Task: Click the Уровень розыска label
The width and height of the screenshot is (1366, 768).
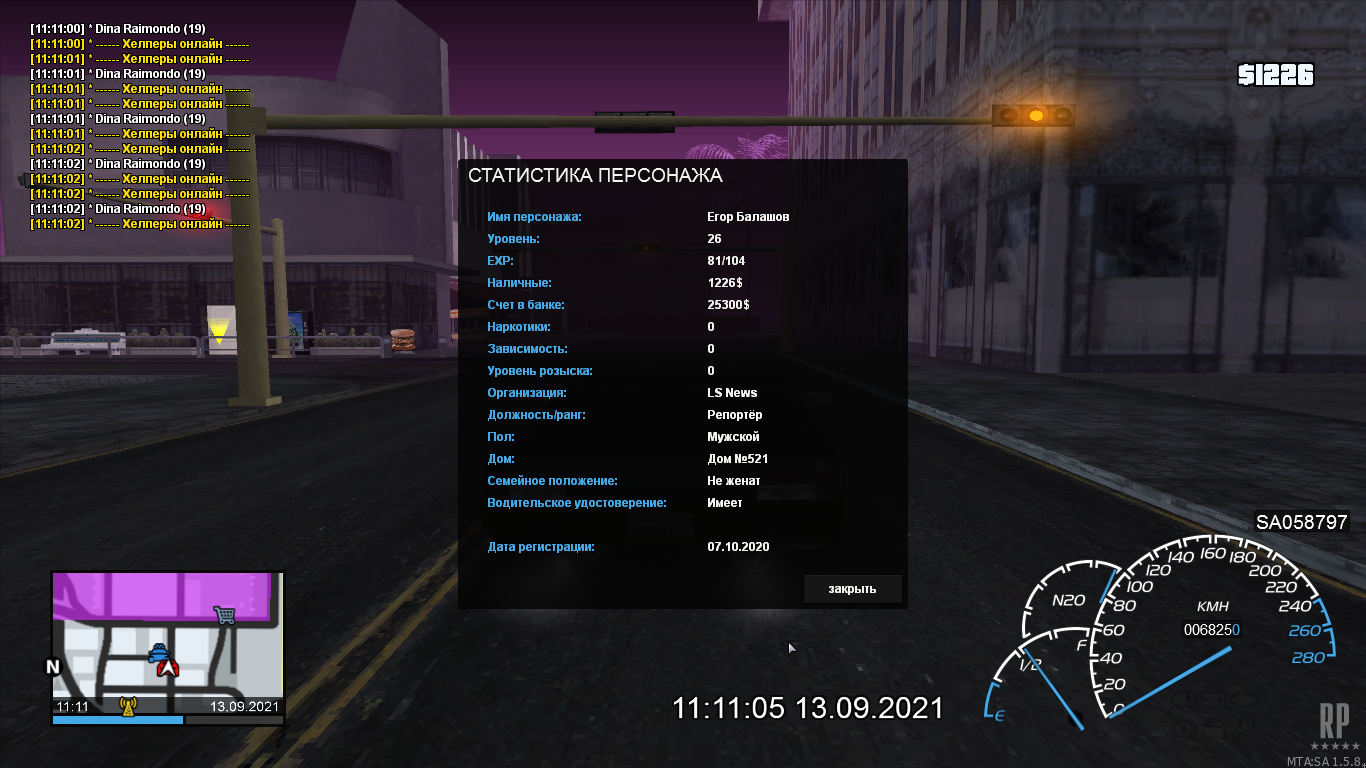Action: tap(540, 371)
